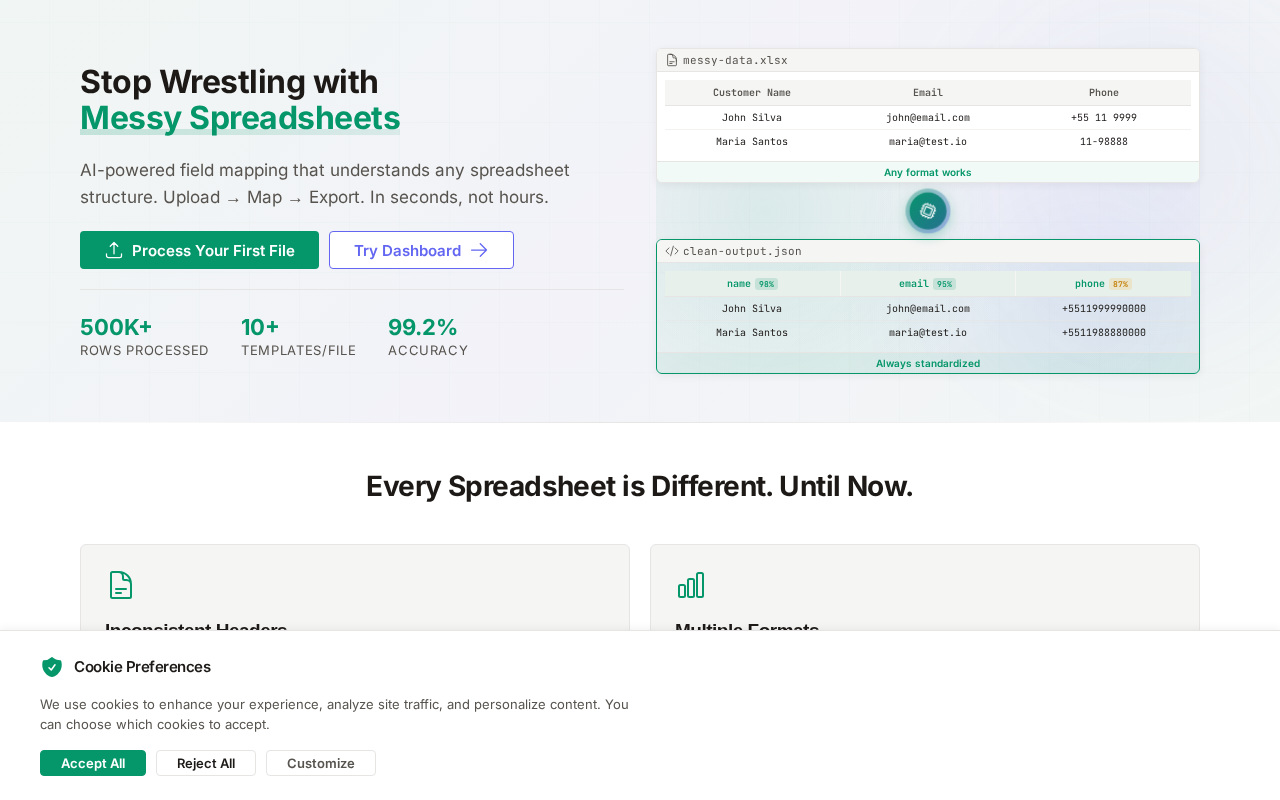Viewport: 1280px width, 800px height.
Task: Click the 87% confidence badge on phone column
Action: [1120, 284]
